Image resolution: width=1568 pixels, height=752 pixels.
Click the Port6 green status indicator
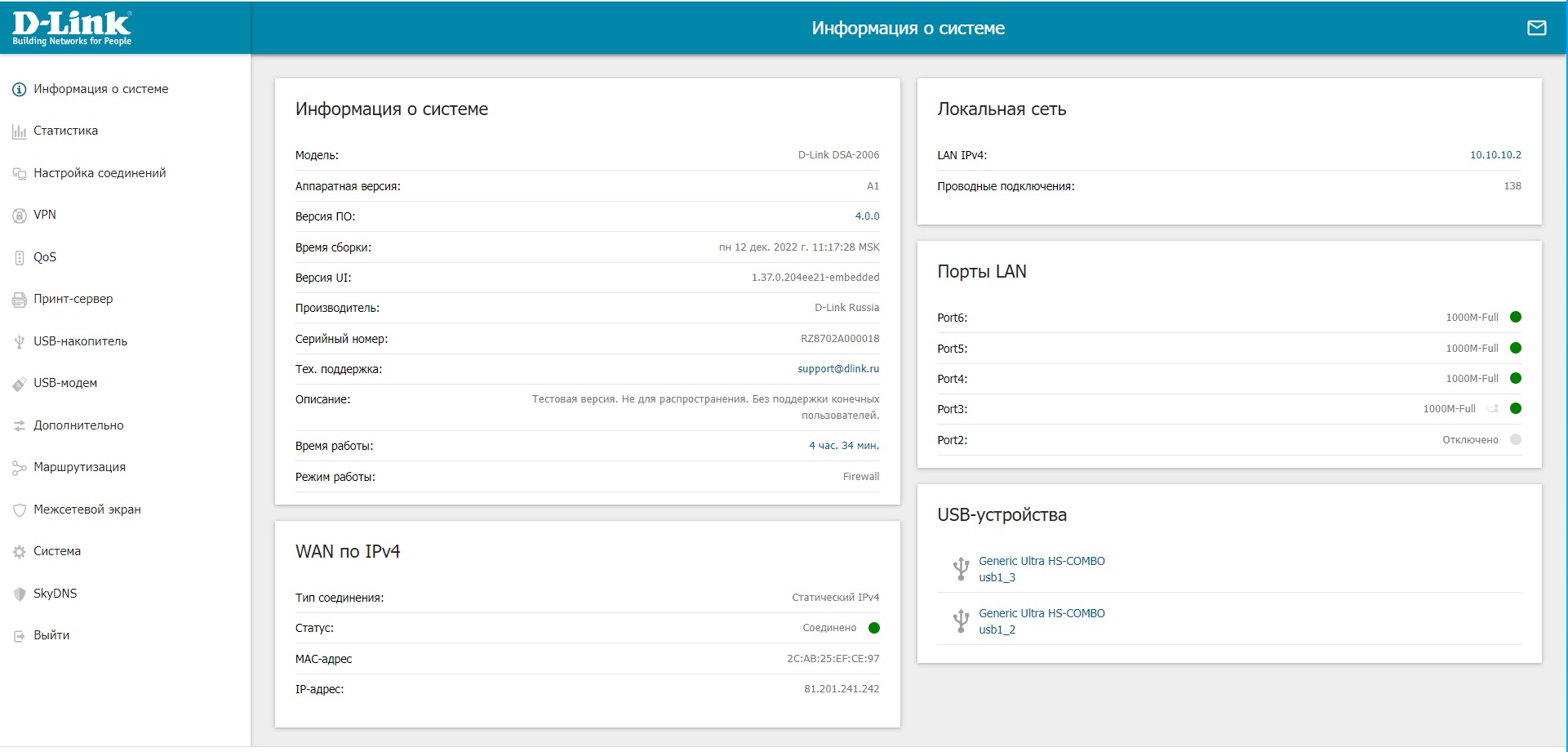1516,318
